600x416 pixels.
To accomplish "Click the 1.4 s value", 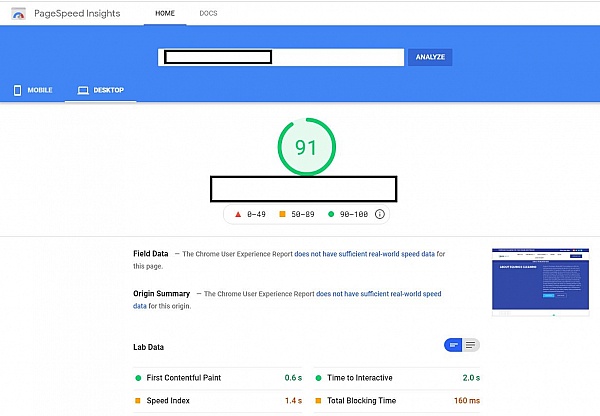I will click(x=293, y=401).
